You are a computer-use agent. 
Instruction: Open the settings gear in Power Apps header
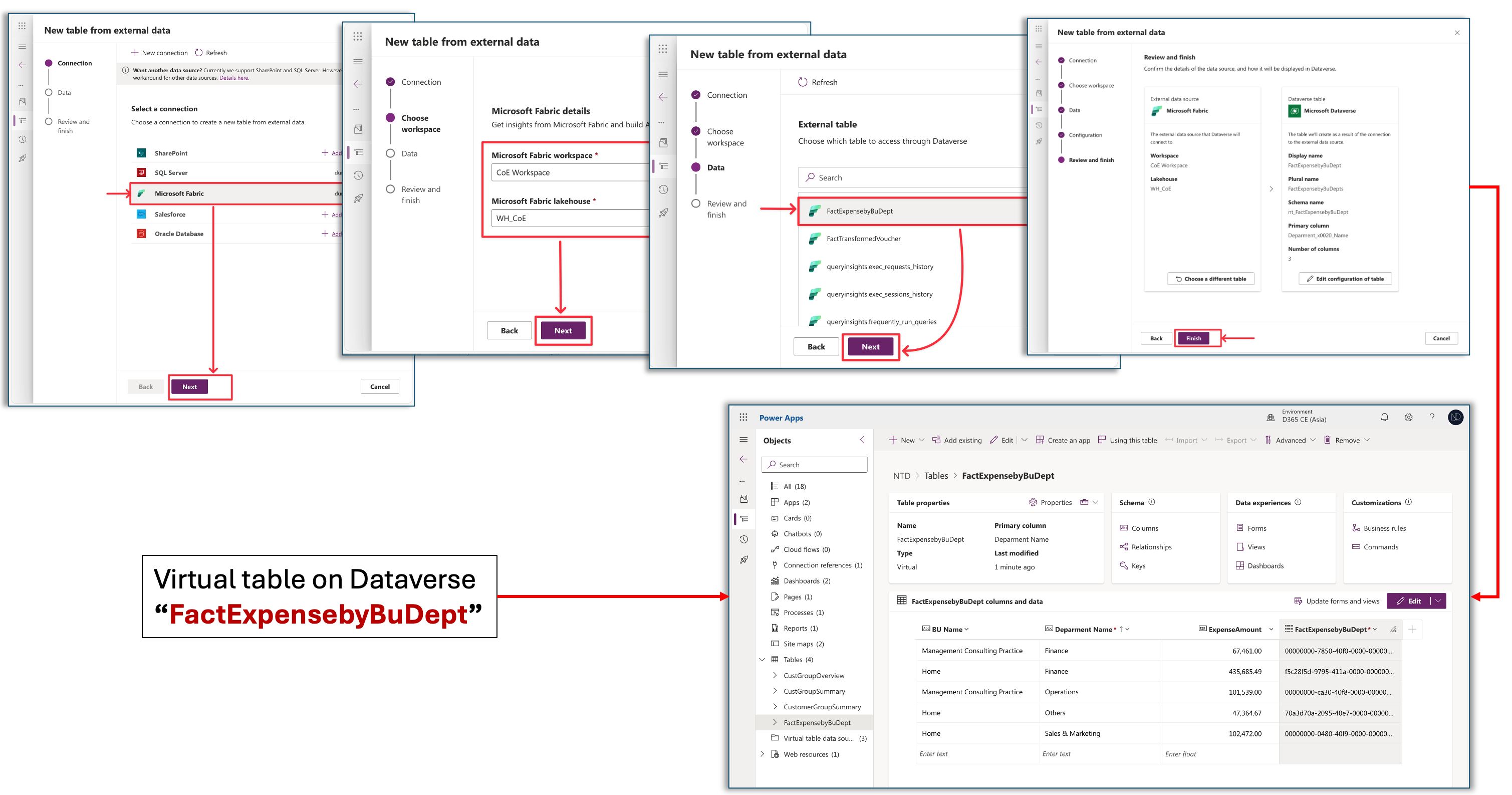pyautogui.click(x=1408, y=418)
